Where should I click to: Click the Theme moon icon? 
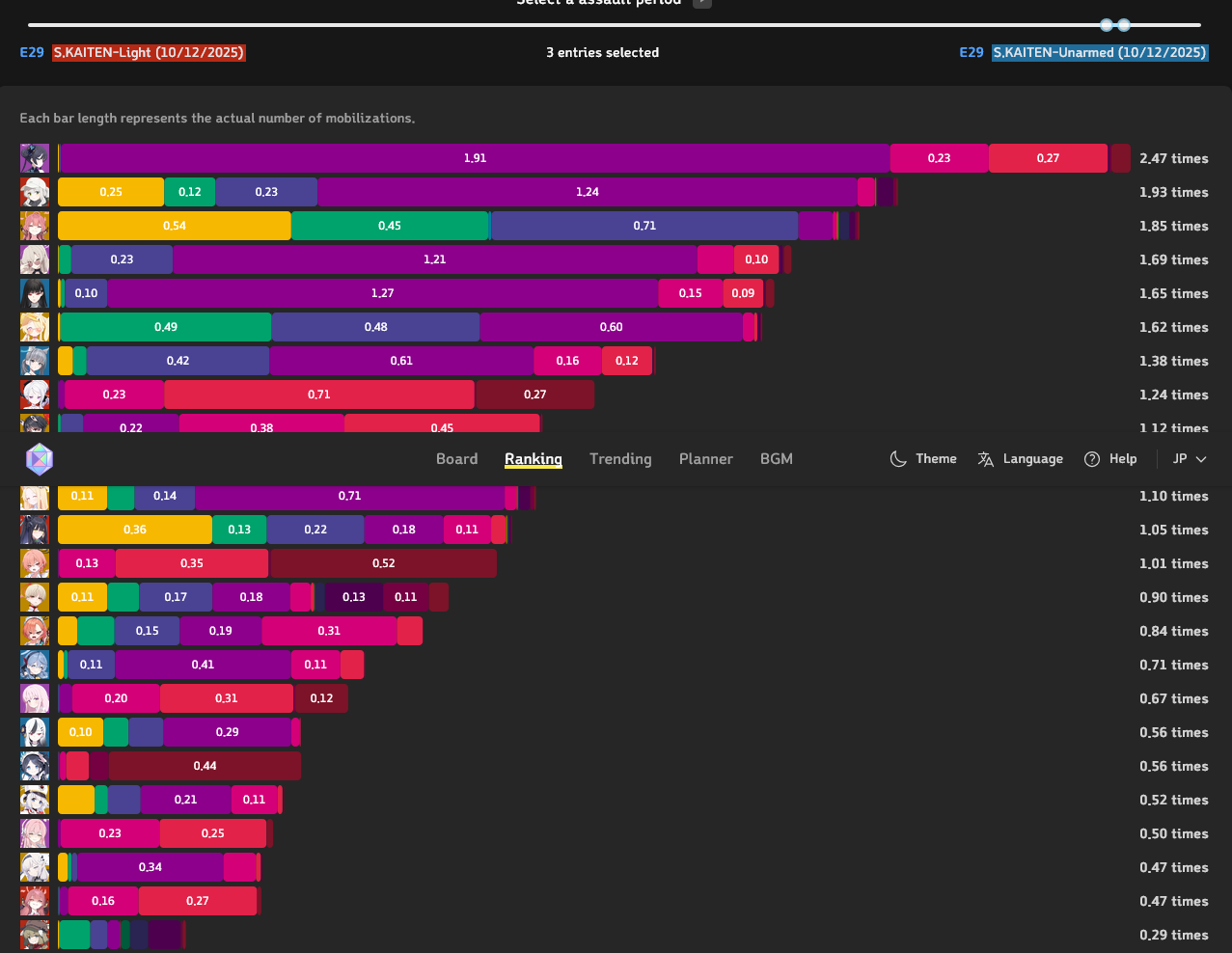tap(898, 459)
